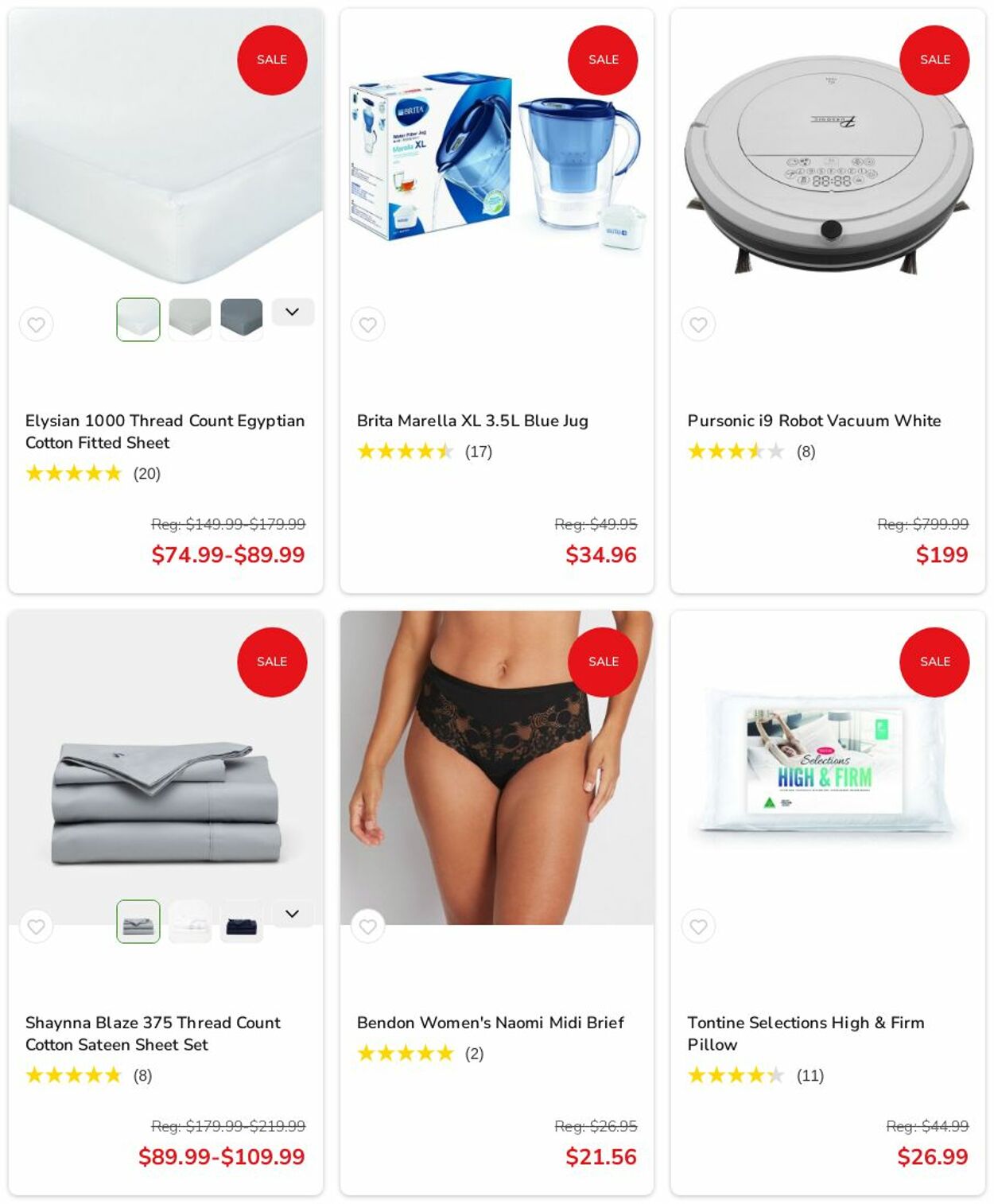Expand more colours for Elysian Fitted Sheet
Screen dimensions: 994x1204
coord(293,312)
